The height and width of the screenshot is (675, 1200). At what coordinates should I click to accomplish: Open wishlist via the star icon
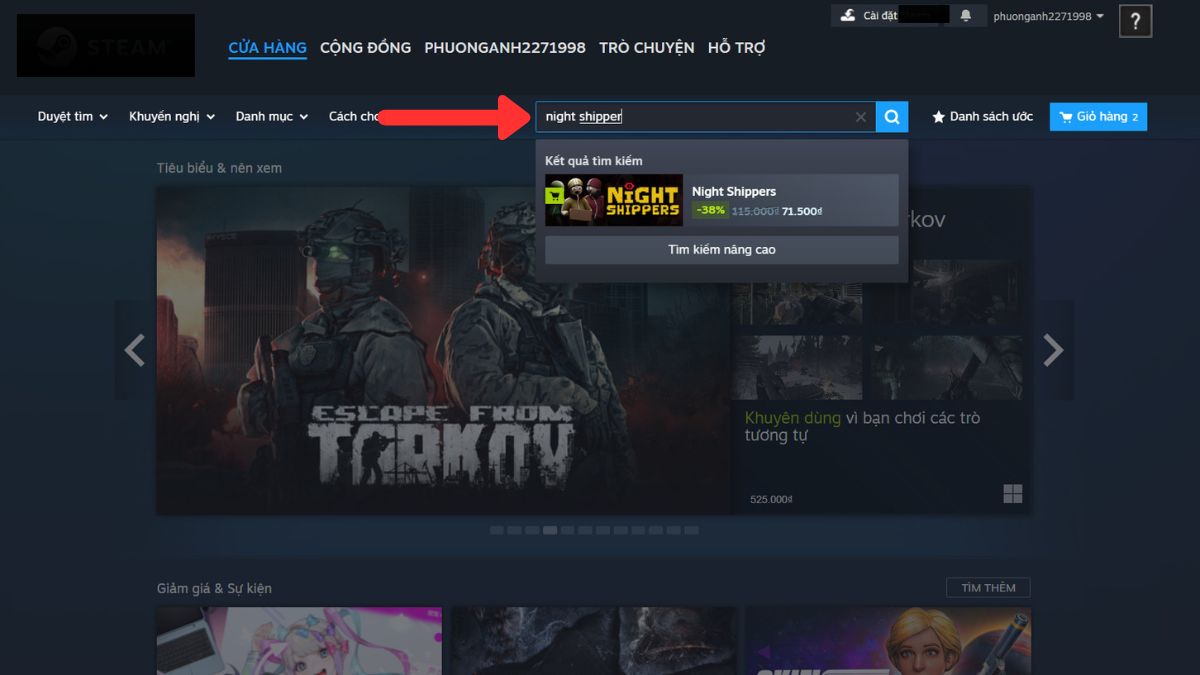(937, 116)
